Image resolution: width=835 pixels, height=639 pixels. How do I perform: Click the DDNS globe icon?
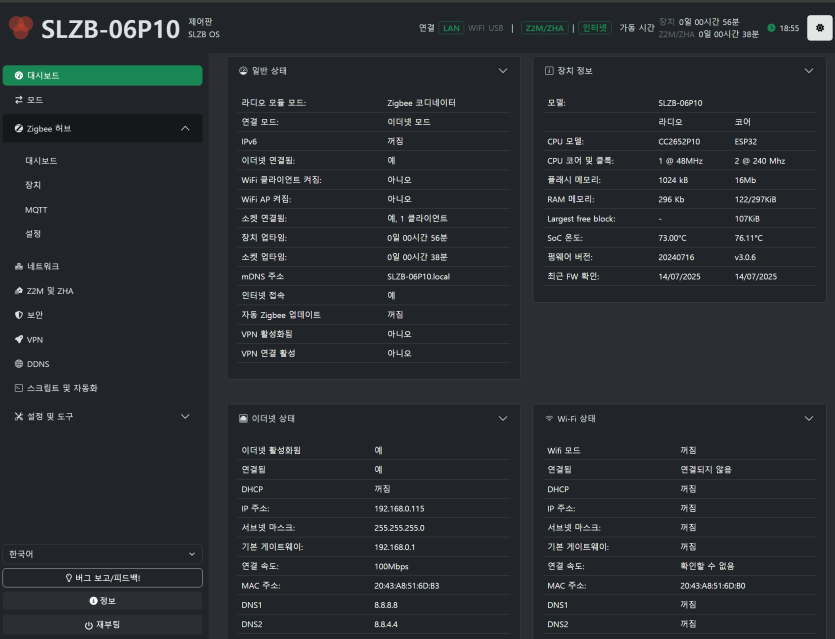click(19, 364)
